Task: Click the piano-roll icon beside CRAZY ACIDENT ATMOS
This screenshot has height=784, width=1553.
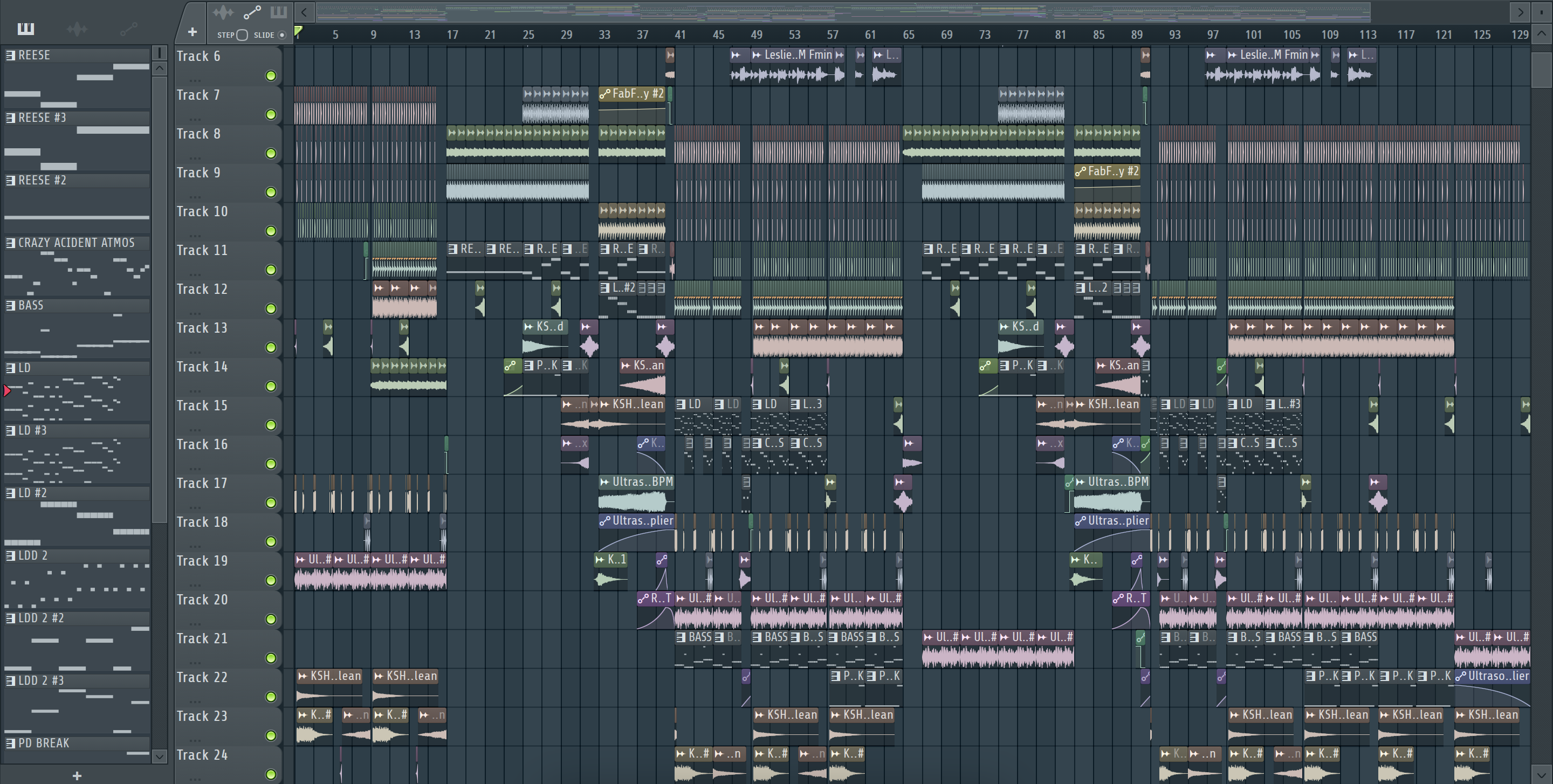Action: [10, 243]
